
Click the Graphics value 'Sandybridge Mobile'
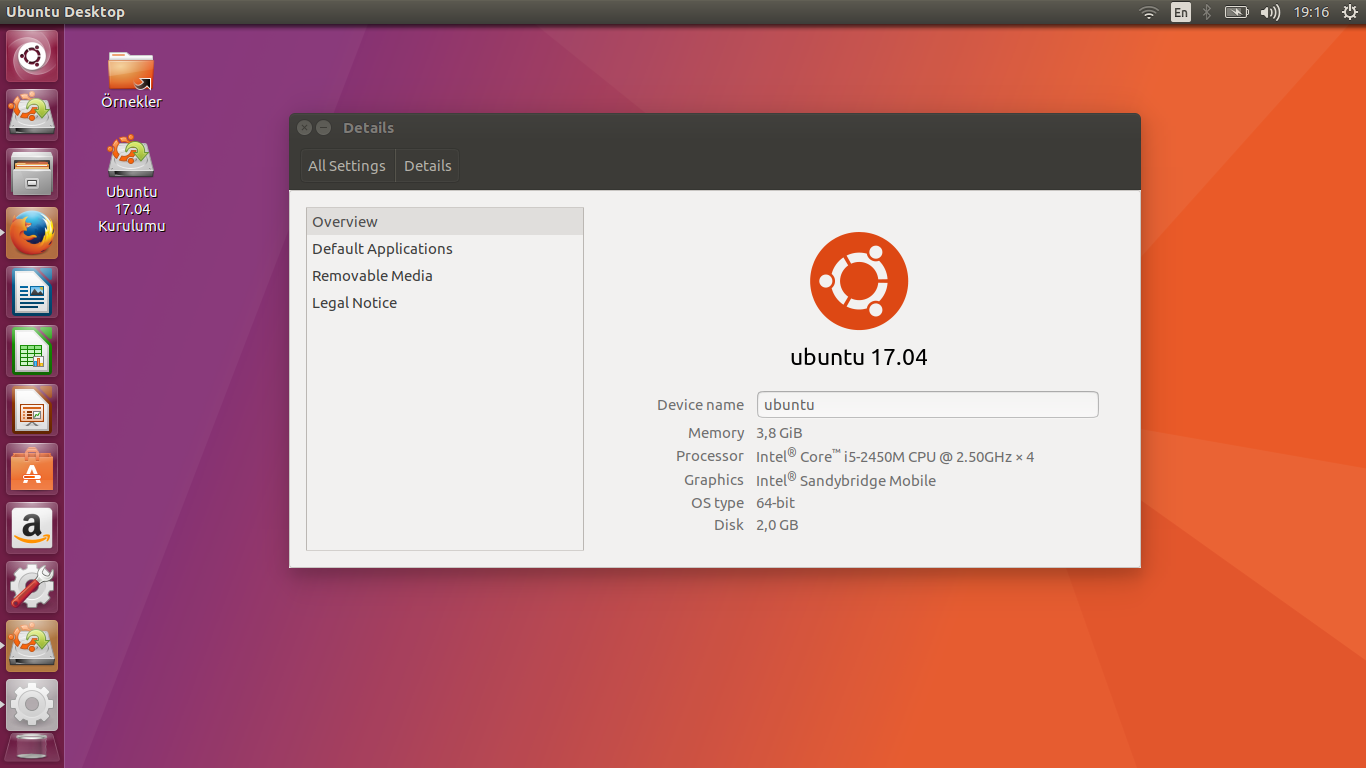[x=868, y=481]
